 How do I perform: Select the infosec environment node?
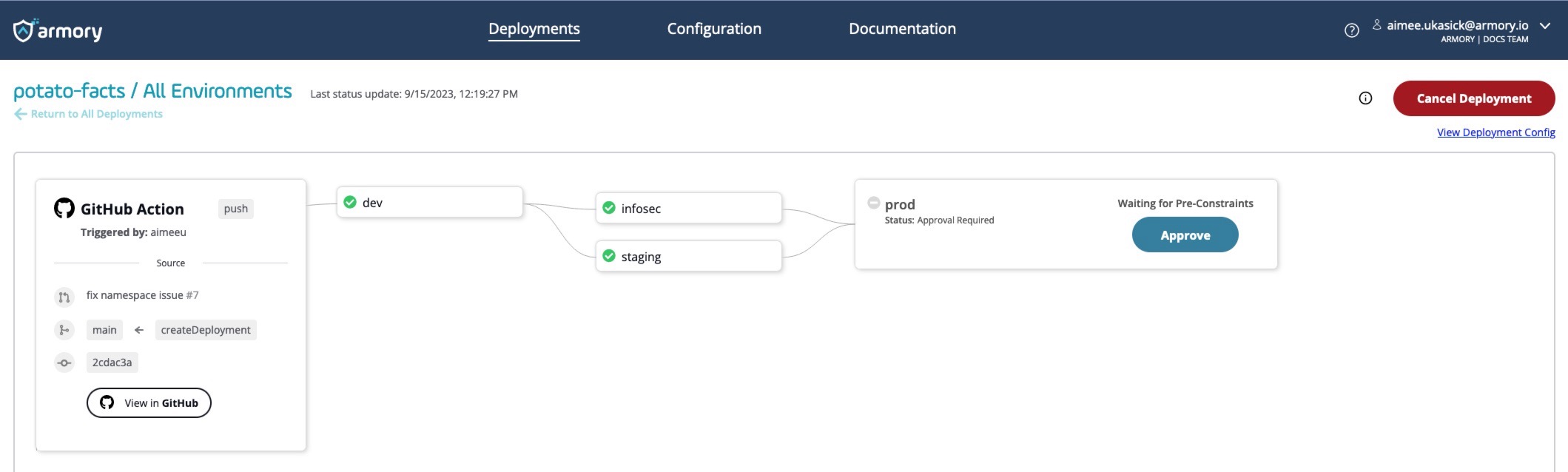tap(689, 208)
